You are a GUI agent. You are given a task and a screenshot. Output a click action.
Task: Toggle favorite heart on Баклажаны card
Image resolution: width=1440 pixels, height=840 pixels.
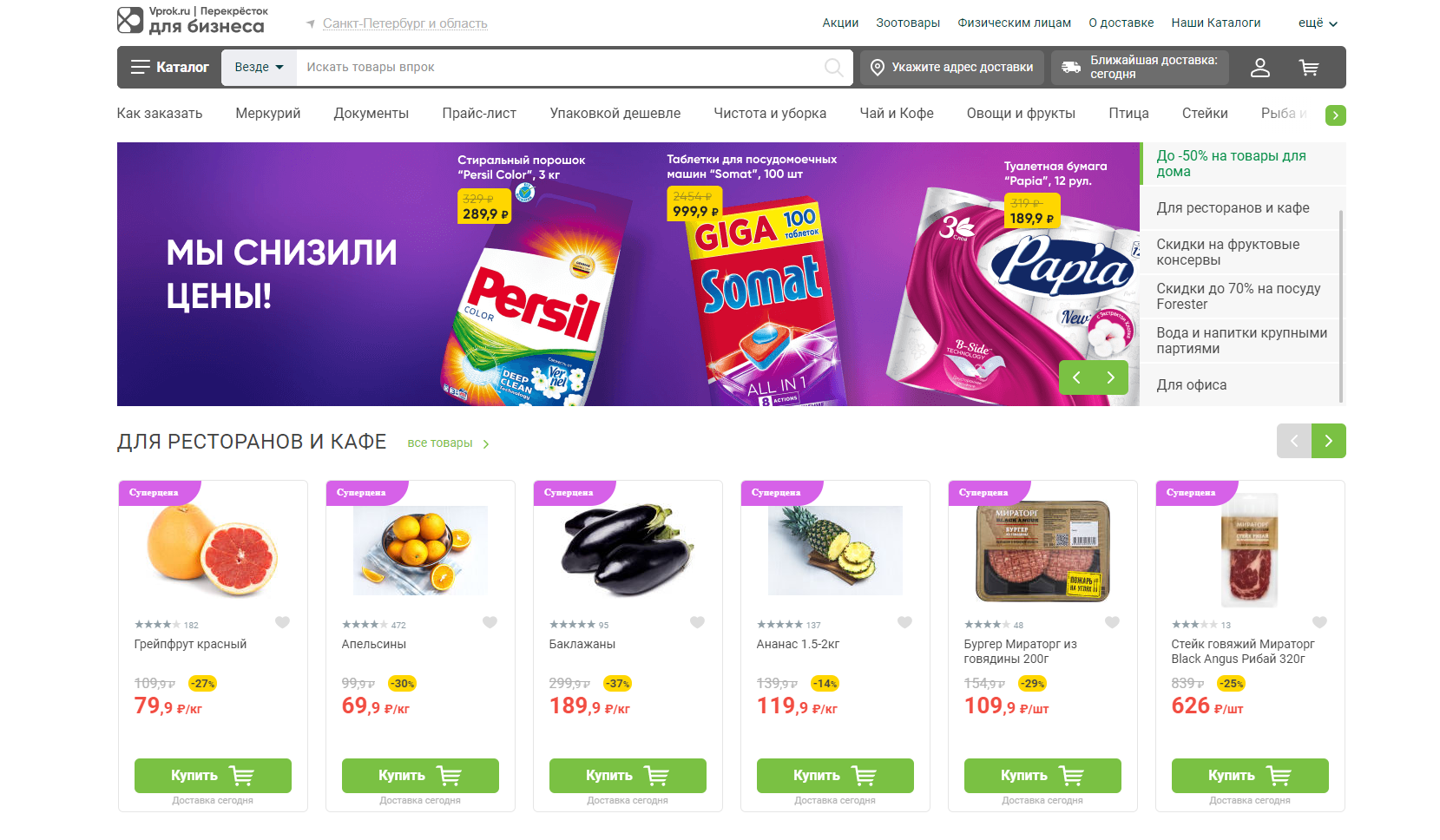[x=697, y=622]
